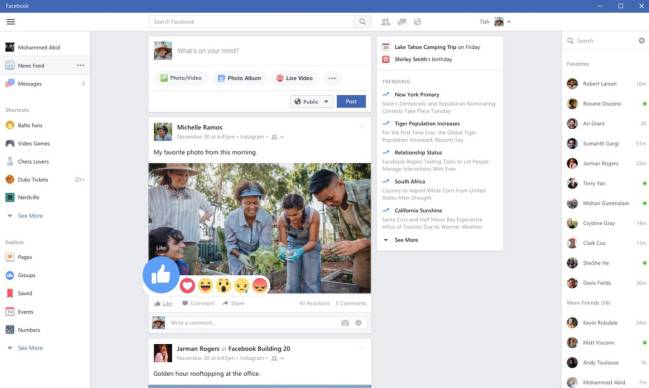
Task: Click the Post button
Action: coord(351,101)
